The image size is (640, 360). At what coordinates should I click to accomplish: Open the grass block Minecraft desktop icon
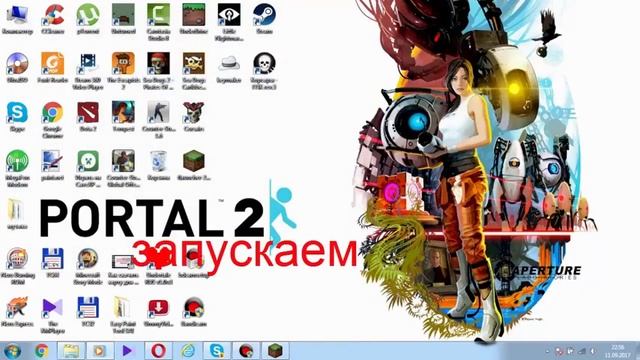(x=194, y=161)
